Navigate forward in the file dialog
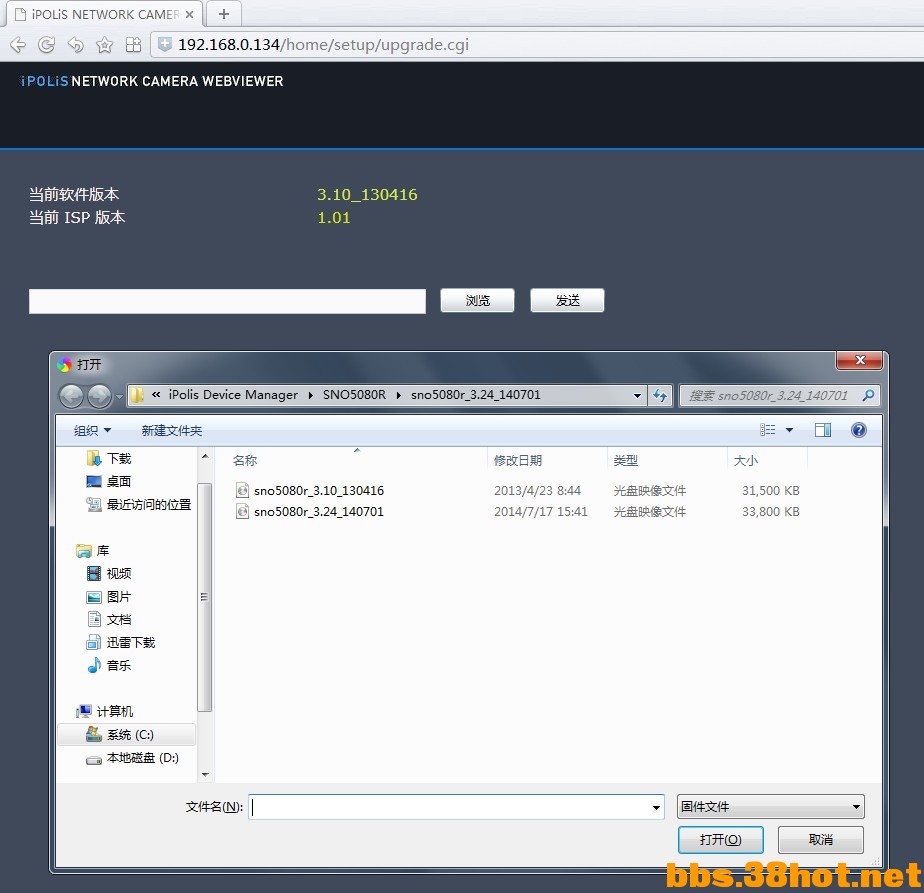The height and width of the screenshot is (893, 924). 99,396
